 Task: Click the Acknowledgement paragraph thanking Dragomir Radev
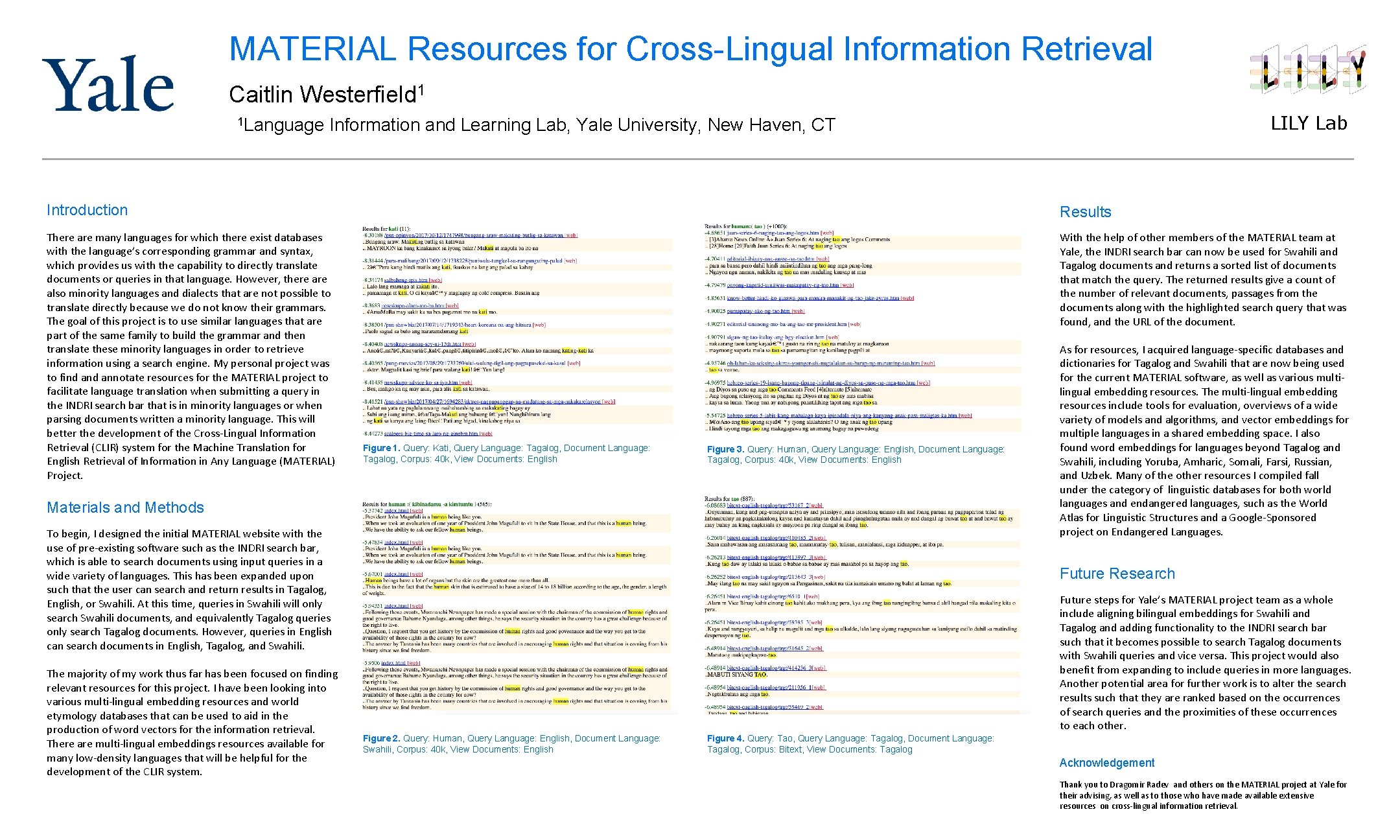coord(1202,795)
